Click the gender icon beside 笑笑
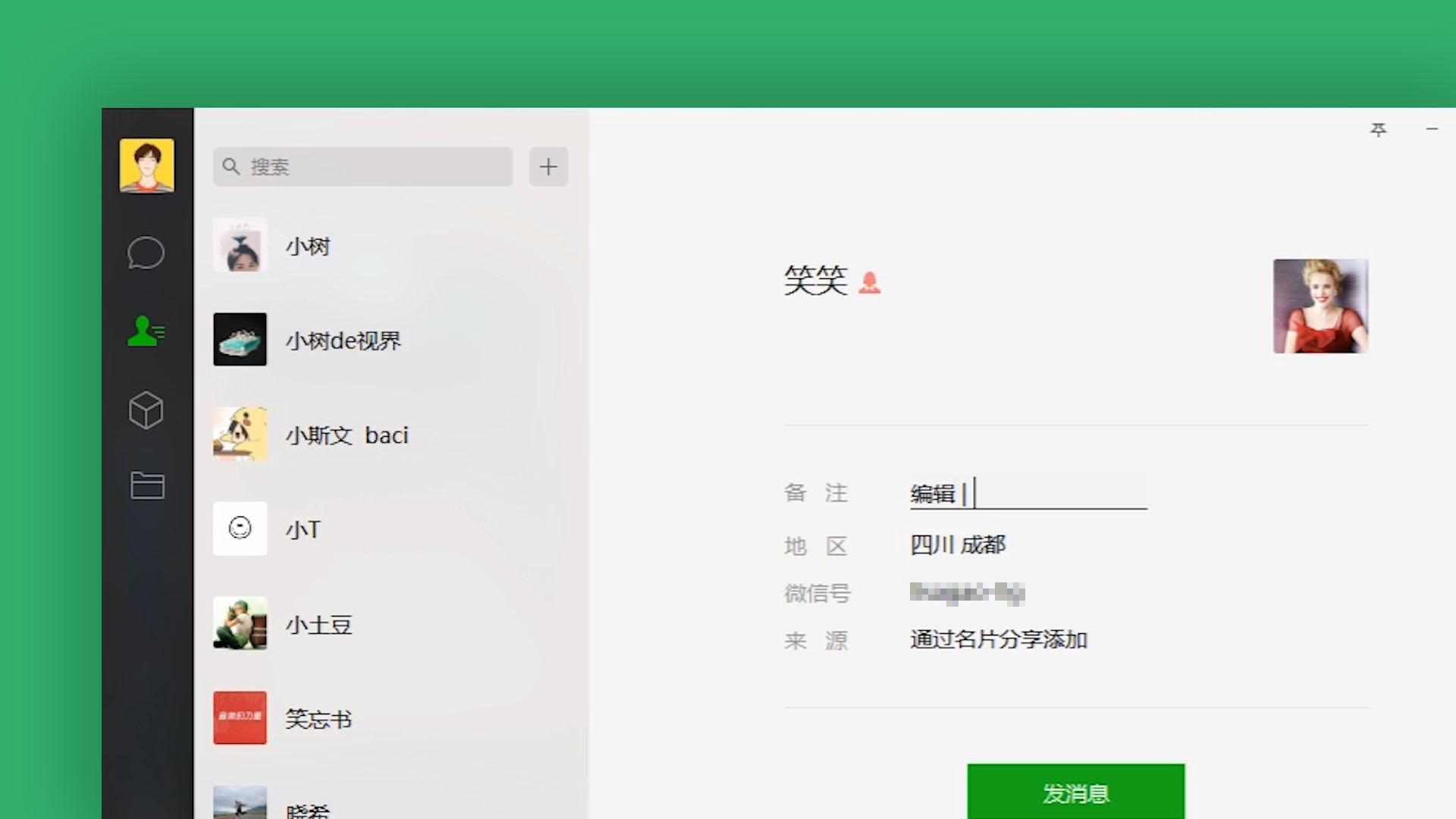 tap(869, 282)
